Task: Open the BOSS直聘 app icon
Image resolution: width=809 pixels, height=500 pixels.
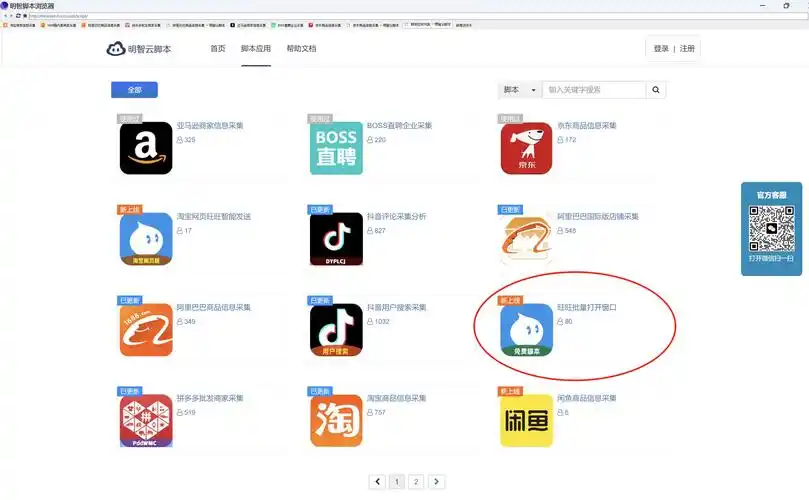Action: [x=336, y=148]
